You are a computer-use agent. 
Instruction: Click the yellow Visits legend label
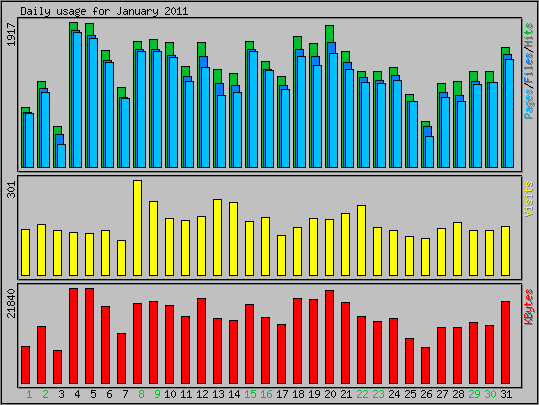(529, 199)
